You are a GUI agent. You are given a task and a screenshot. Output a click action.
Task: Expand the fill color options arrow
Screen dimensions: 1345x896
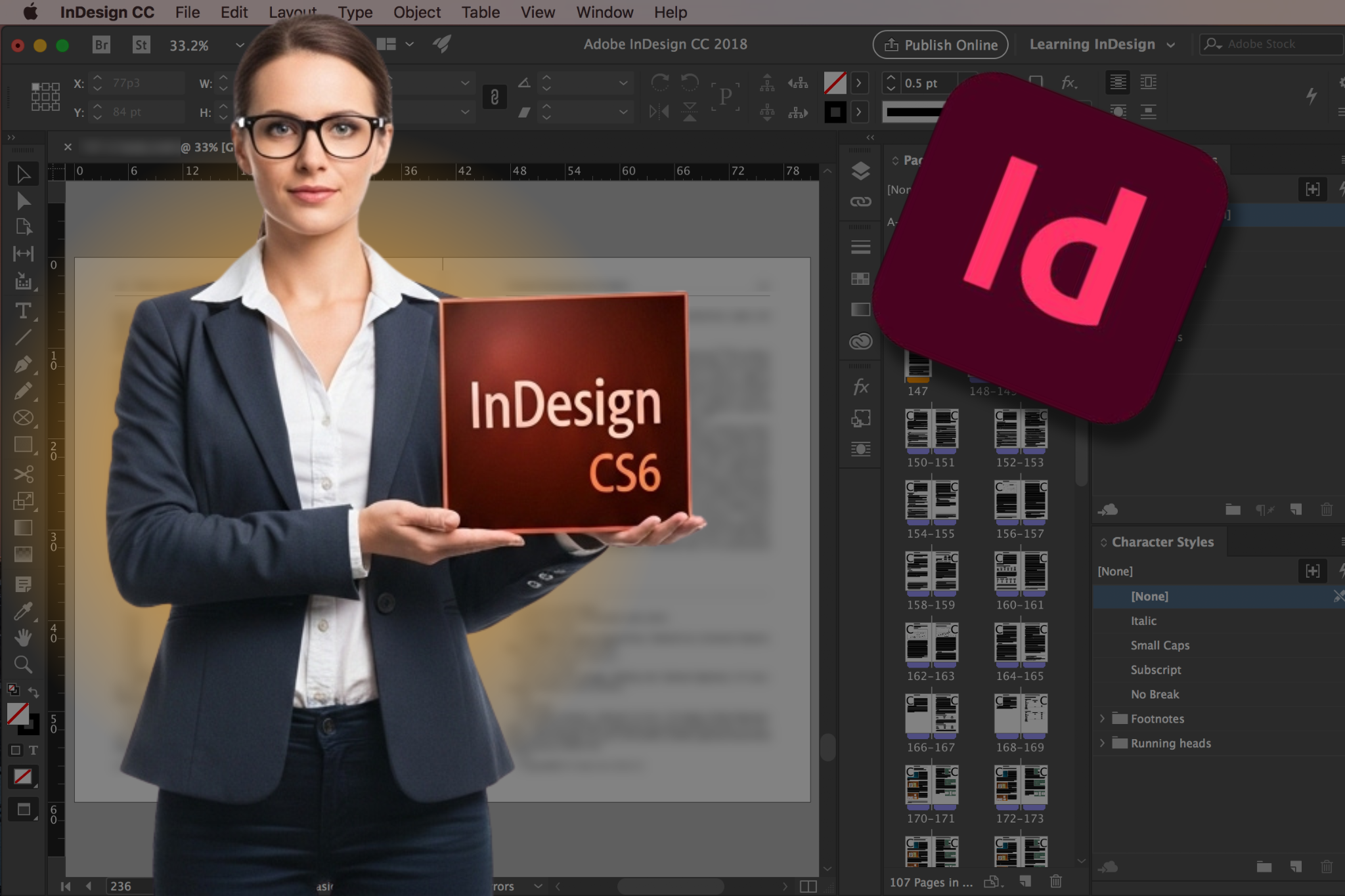pyautogui.click(x=858, y=83)
